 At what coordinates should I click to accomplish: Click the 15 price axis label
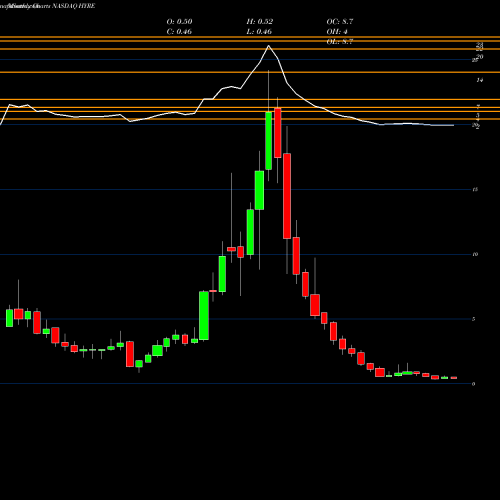point(475,190)
